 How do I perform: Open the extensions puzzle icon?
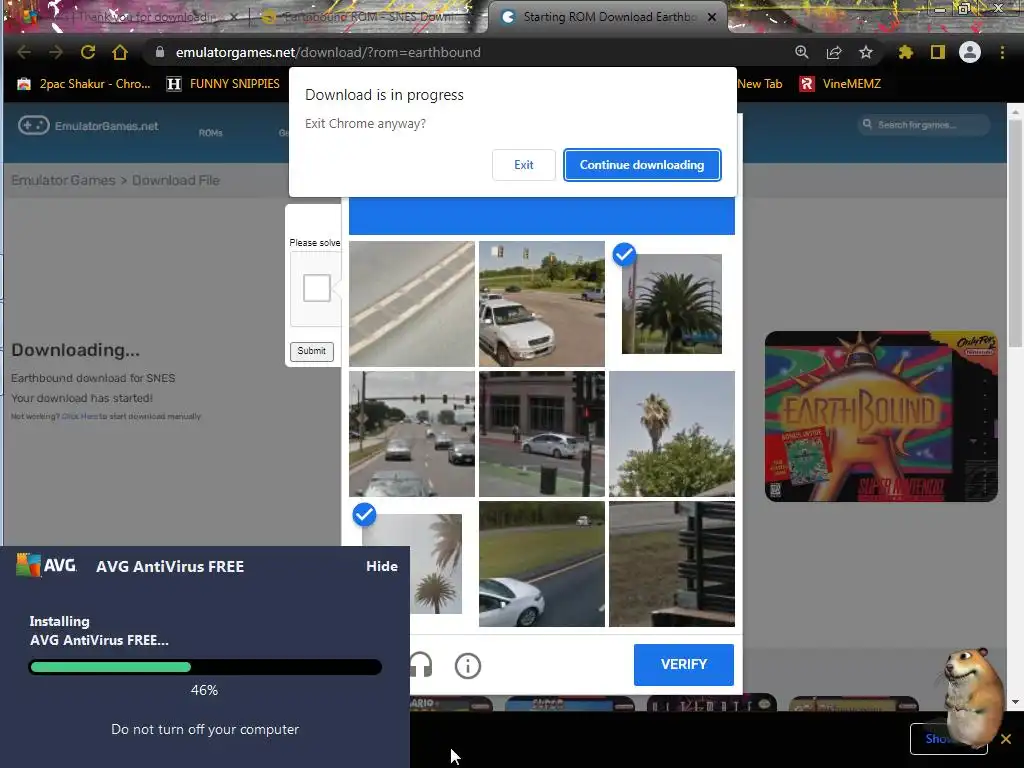pos(906,52)
